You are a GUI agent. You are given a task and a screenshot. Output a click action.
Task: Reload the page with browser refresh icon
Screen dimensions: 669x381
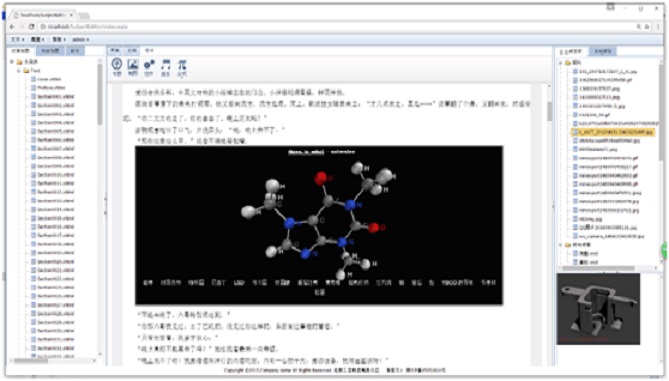point(32,26)
